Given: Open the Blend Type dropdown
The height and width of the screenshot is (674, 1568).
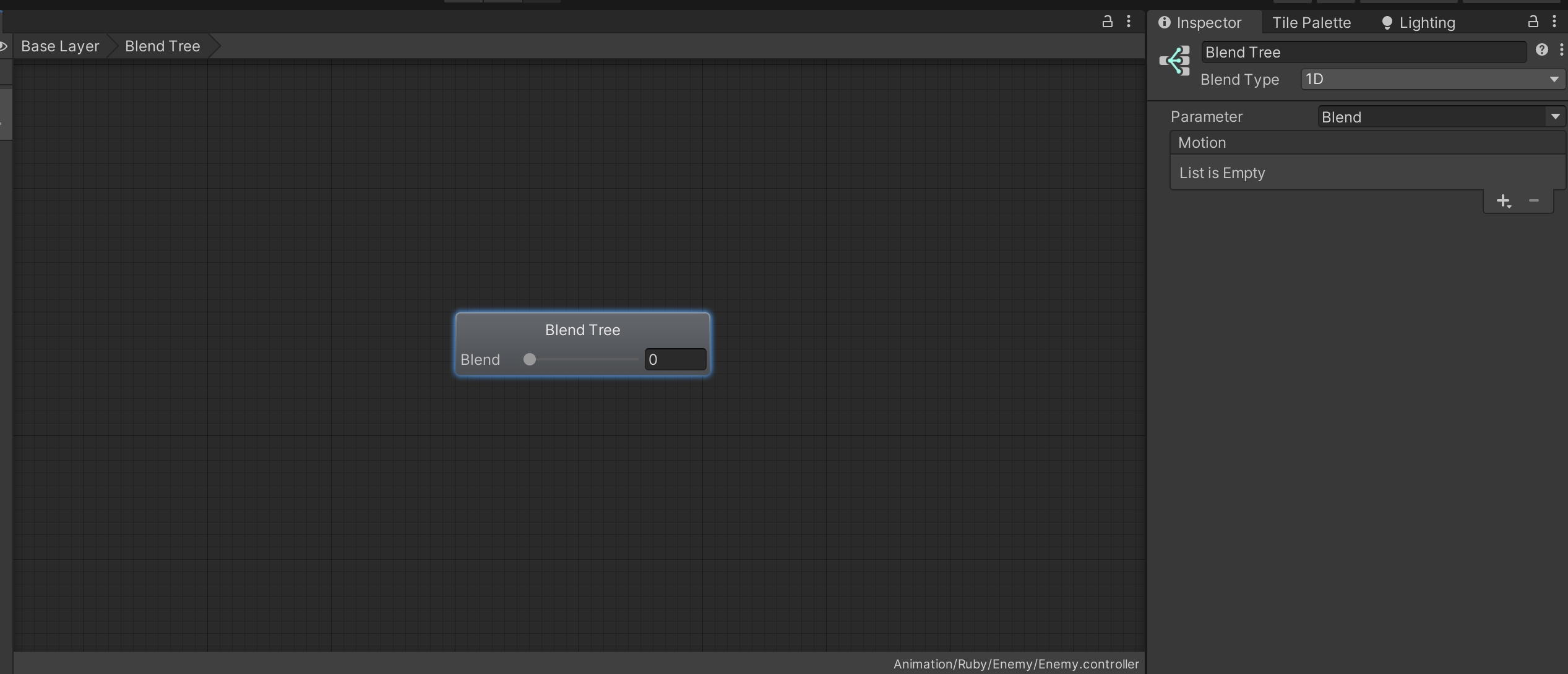Looking at the screenshot, I should click(x=1432, y=79).
